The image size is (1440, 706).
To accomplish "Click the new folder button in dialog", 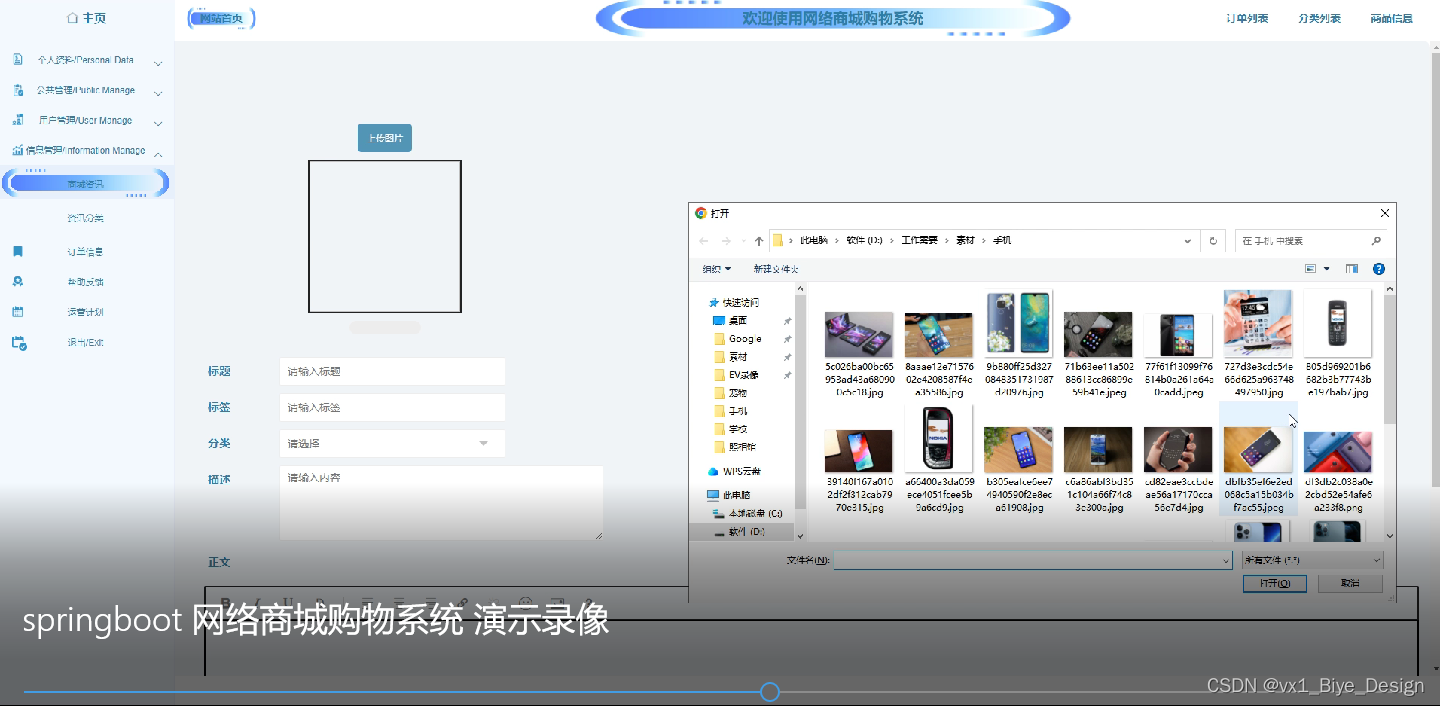I will [776, 269].
